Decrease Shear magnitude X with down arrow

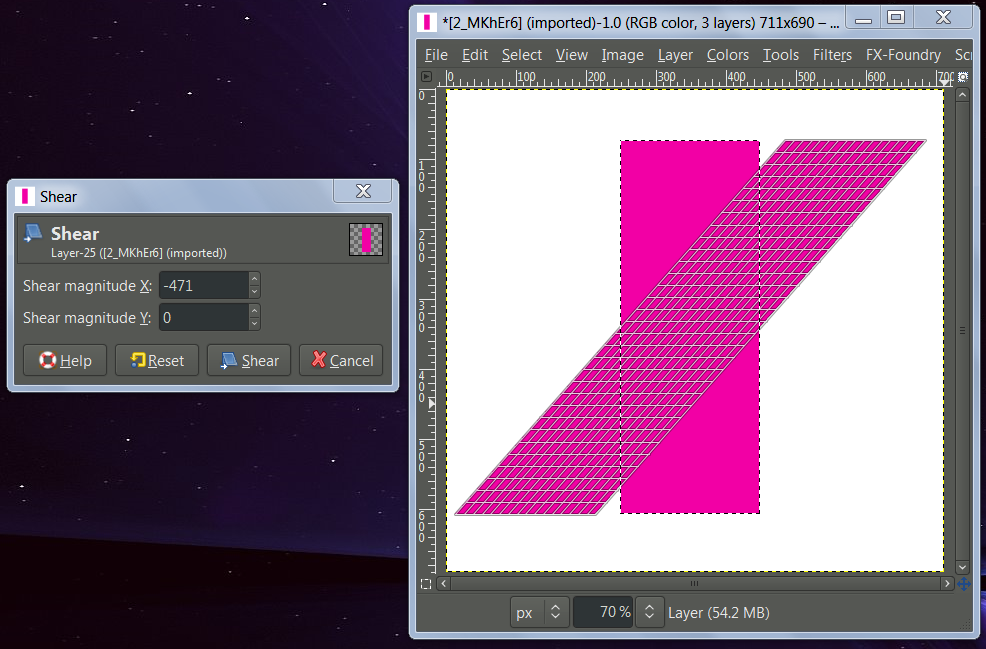254,292
